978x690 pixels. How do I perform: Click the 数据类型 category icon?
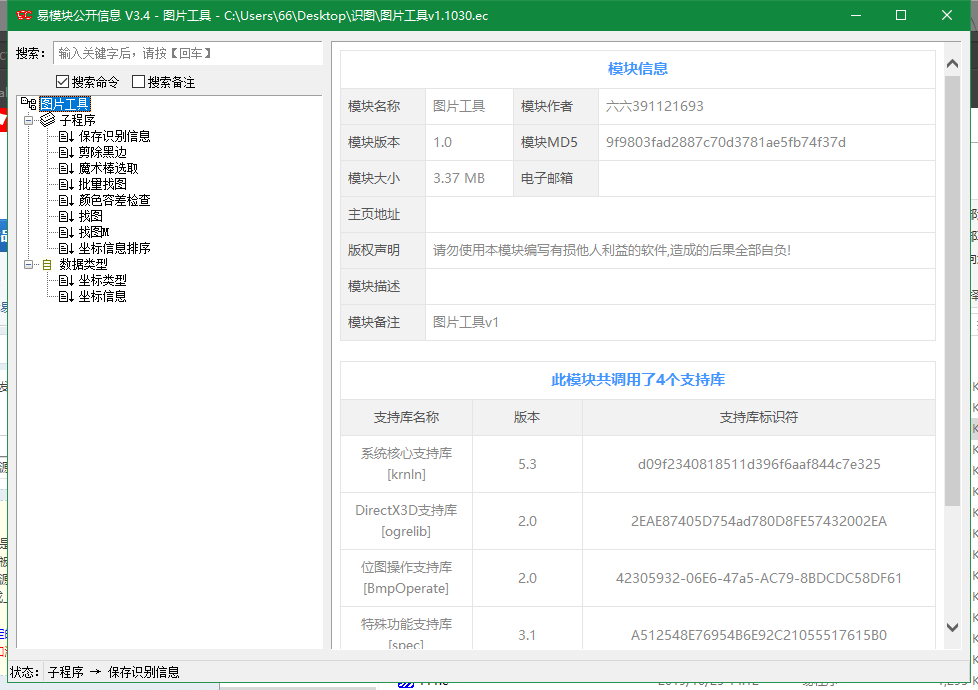coord(46,264)
